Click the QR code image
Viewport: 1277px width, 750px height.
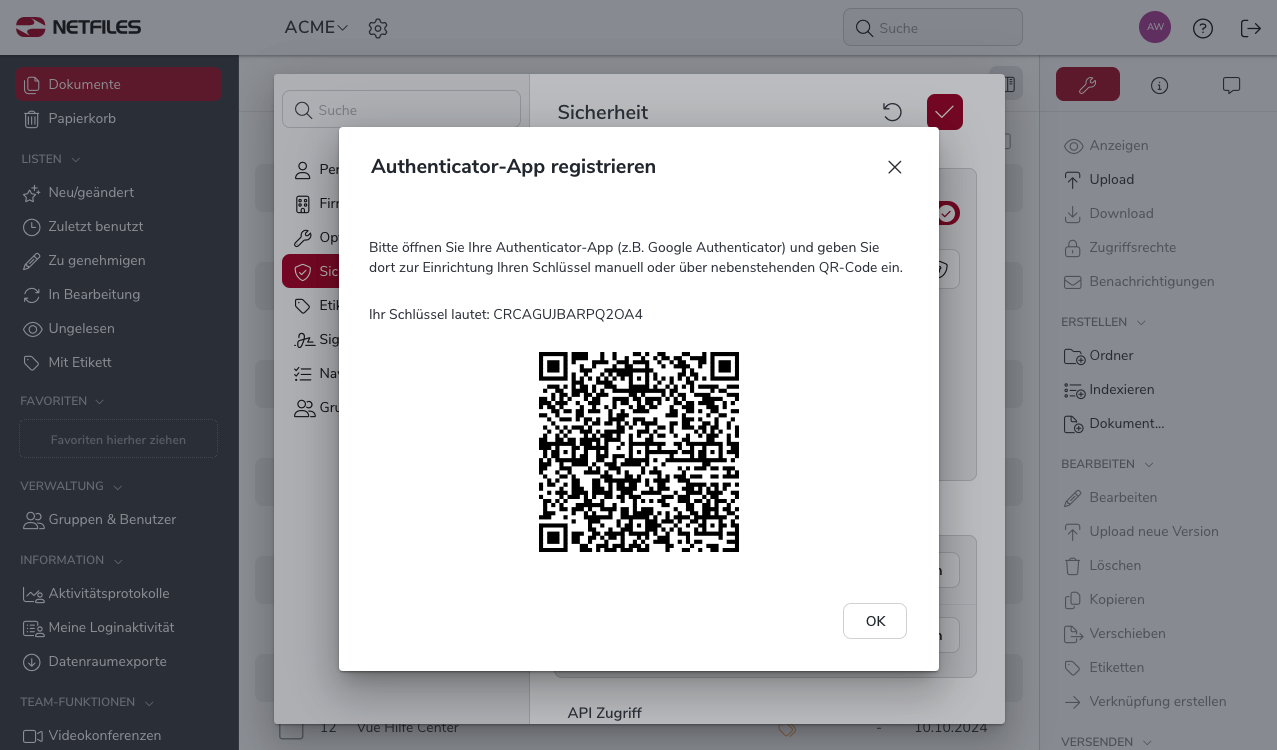point(638,452)
